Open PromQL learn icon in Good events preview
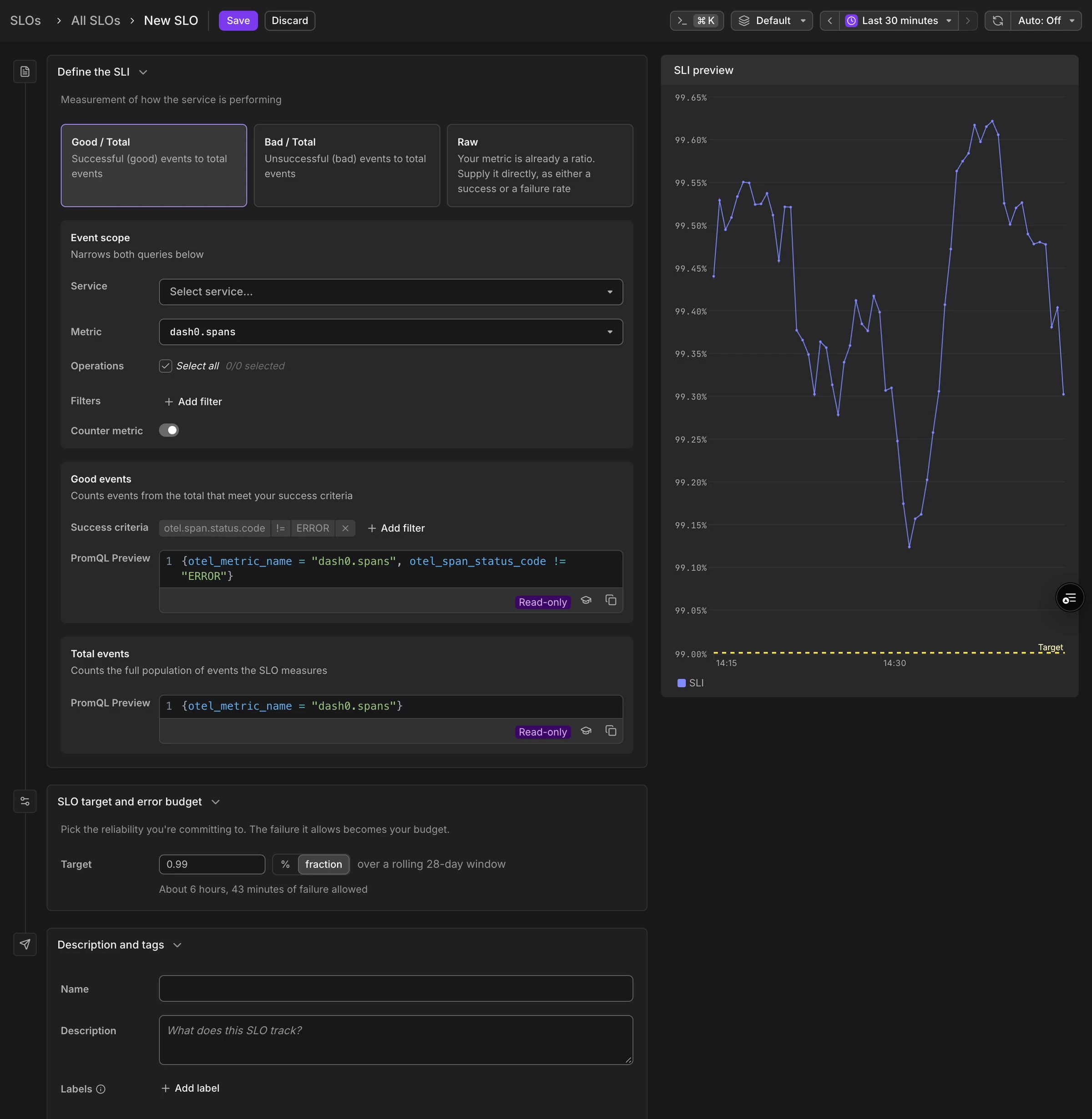 (586, 600)
